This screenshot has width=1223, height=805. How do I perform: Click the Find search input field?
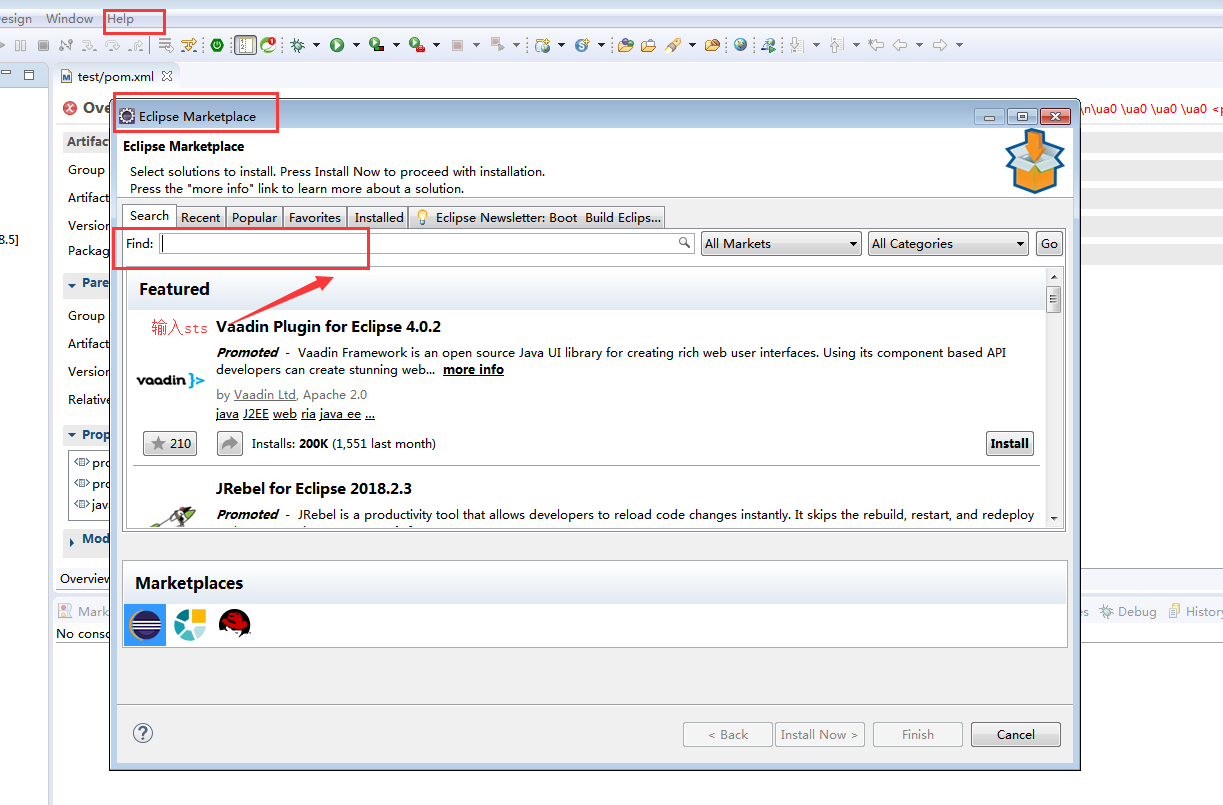426,243
